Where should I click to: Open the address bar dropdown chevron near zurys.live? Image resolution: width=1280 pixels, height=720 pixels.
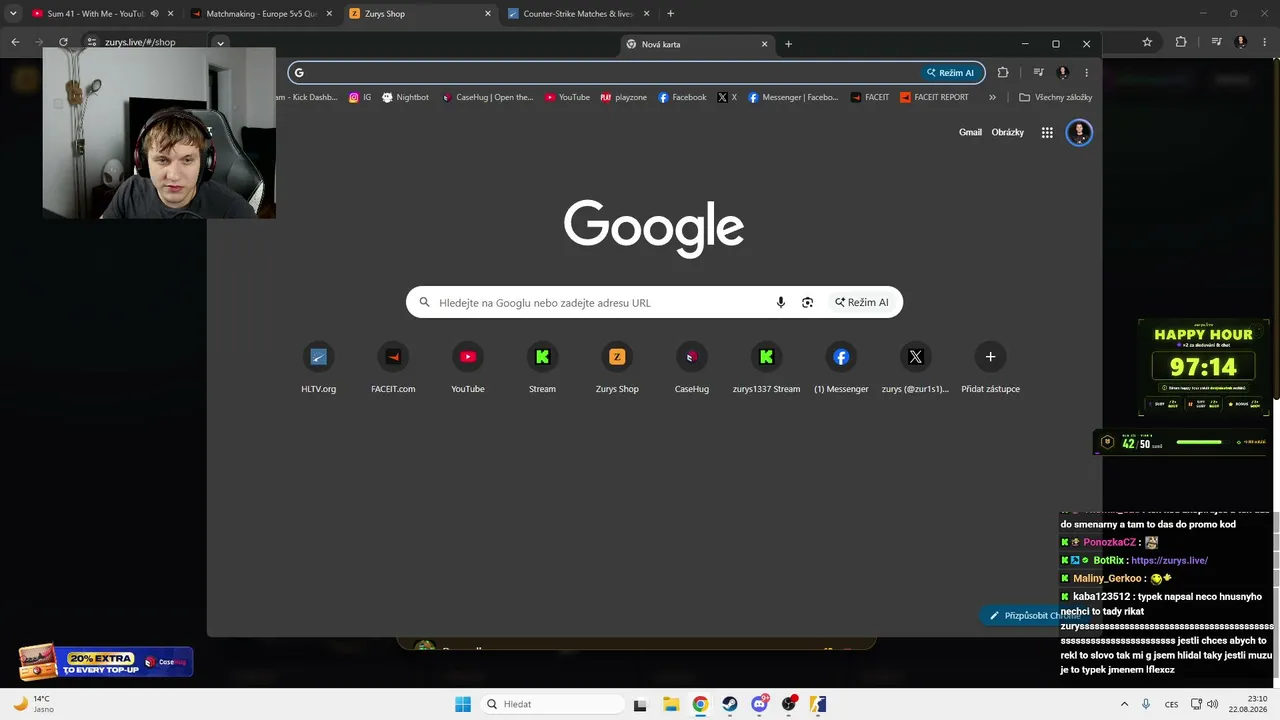point(220,42)
